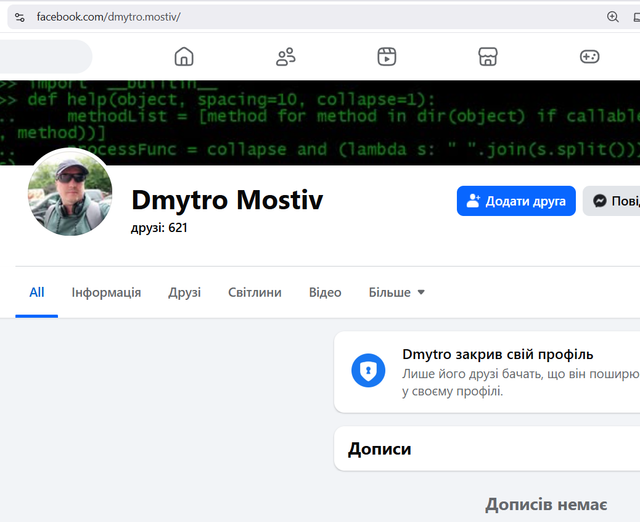
Task: Switch to the Світлини tab
Action: point(255,292)
